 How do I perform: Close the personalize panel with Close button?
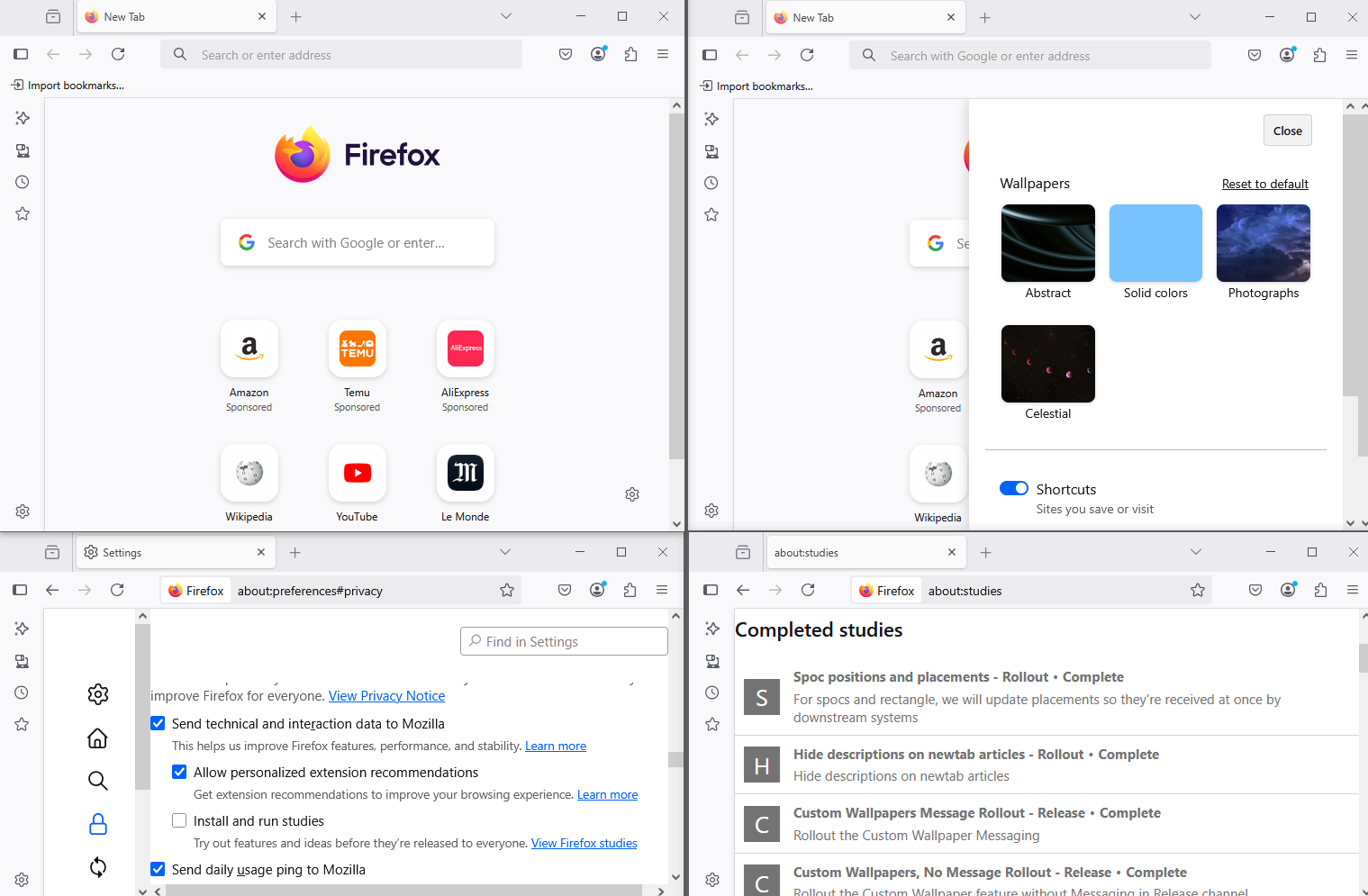click(1288, 131)
